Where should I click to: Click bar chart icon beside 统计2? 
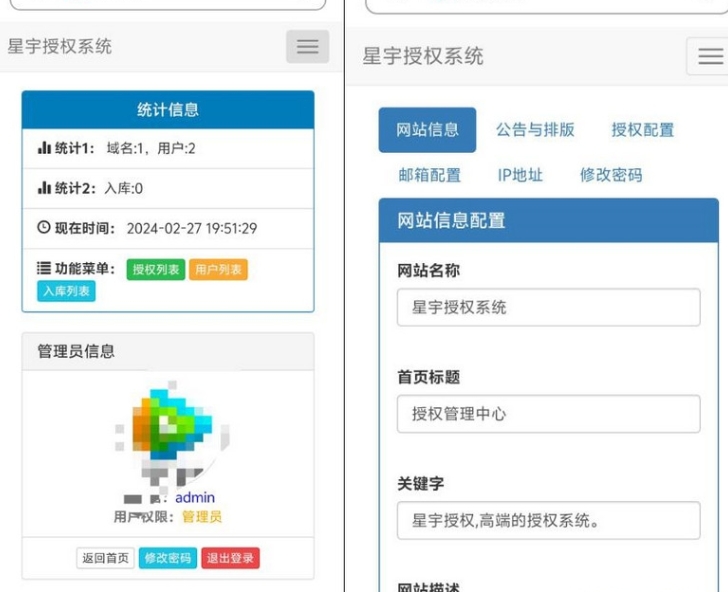(x=44, y=188)
